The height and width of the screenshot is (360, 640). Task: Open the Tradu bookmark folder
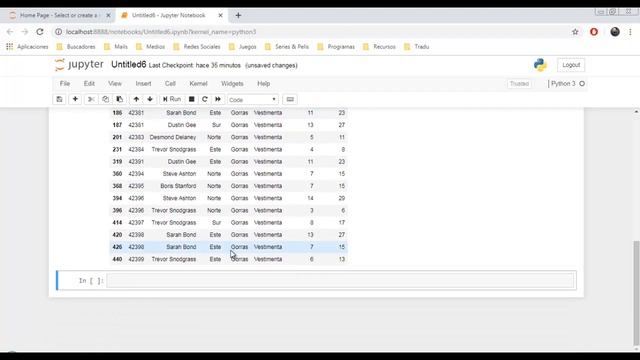(x=417, y=47)
